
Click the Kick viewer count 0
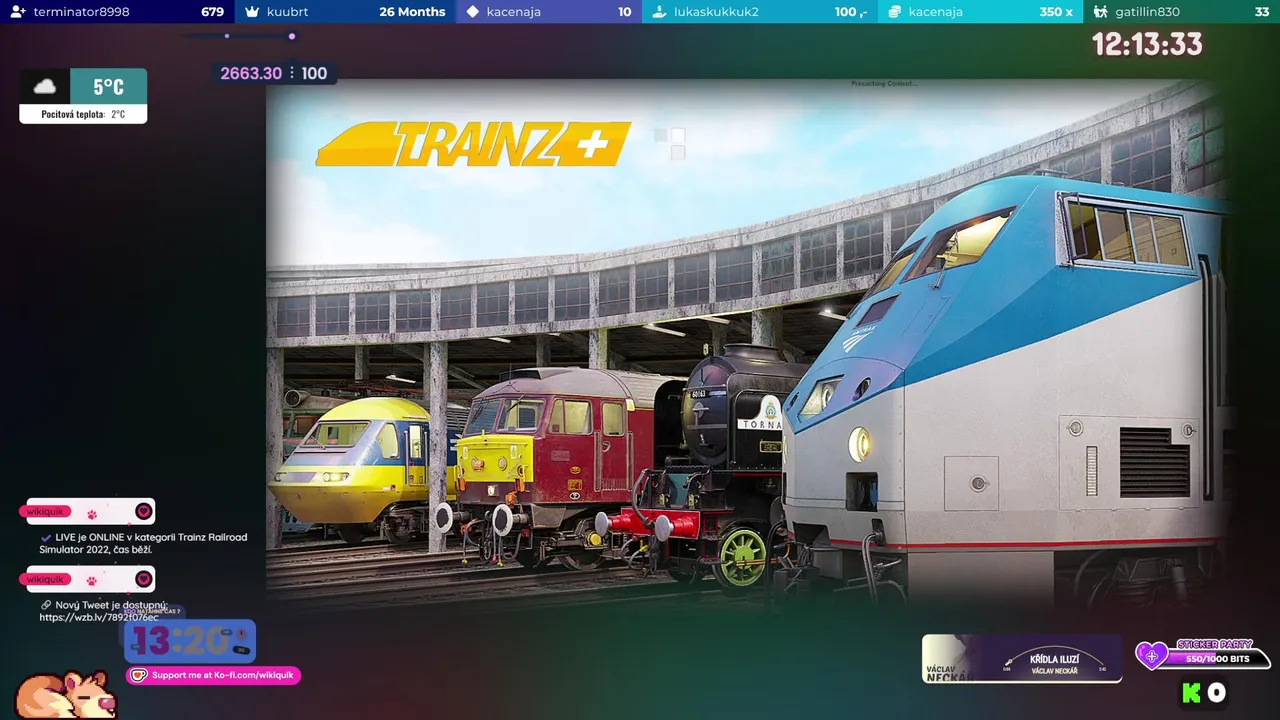tap(1216, 693)
